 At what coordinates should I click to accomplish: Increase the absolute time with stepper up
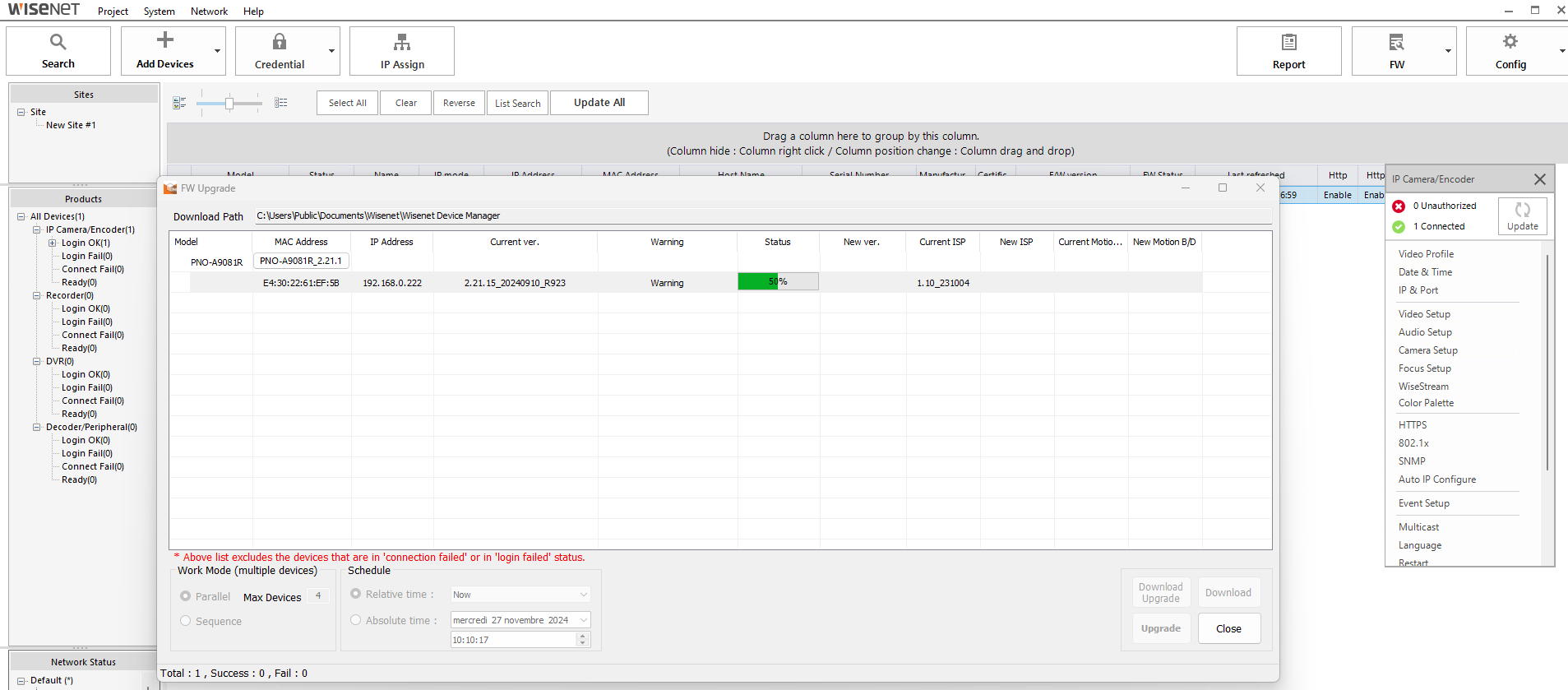click(x=583, y=636)
